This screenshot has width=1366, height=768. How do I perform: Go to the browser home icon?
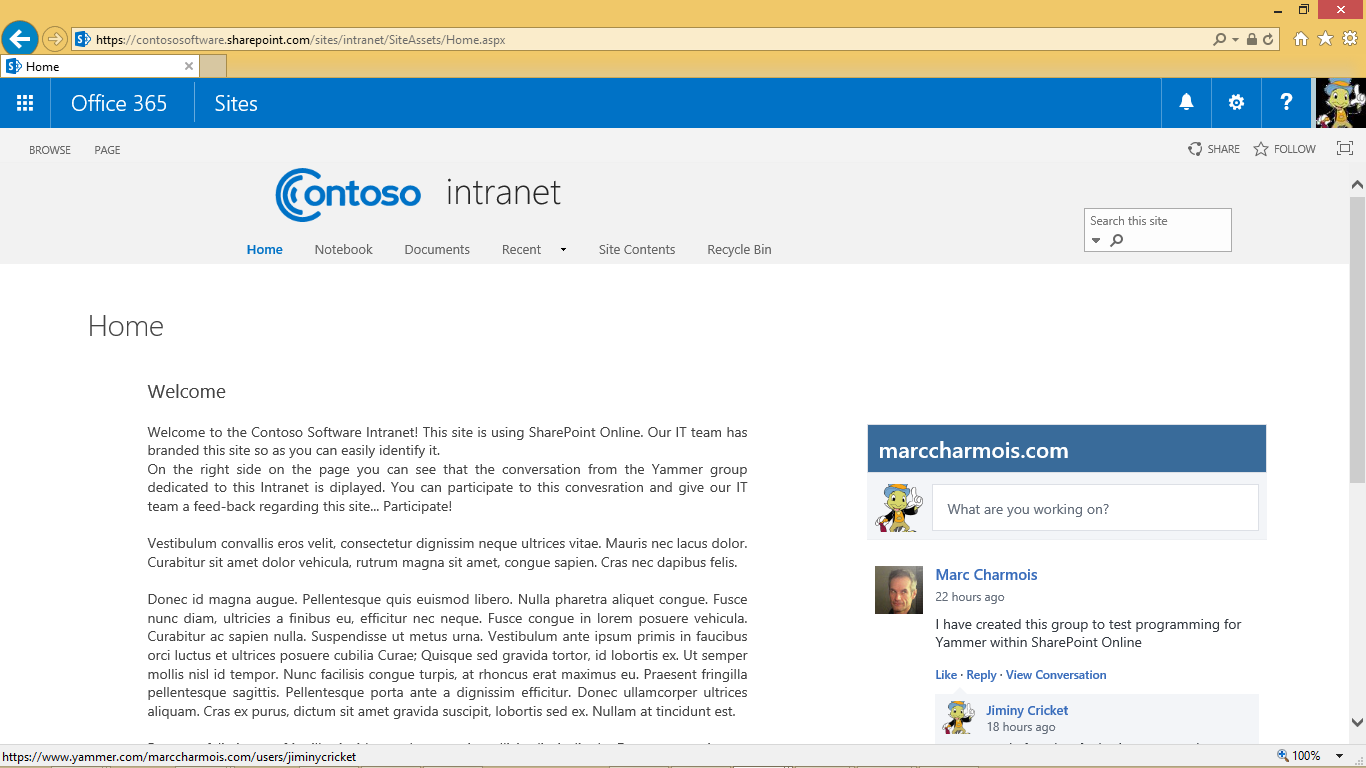tap(1301, 39)
